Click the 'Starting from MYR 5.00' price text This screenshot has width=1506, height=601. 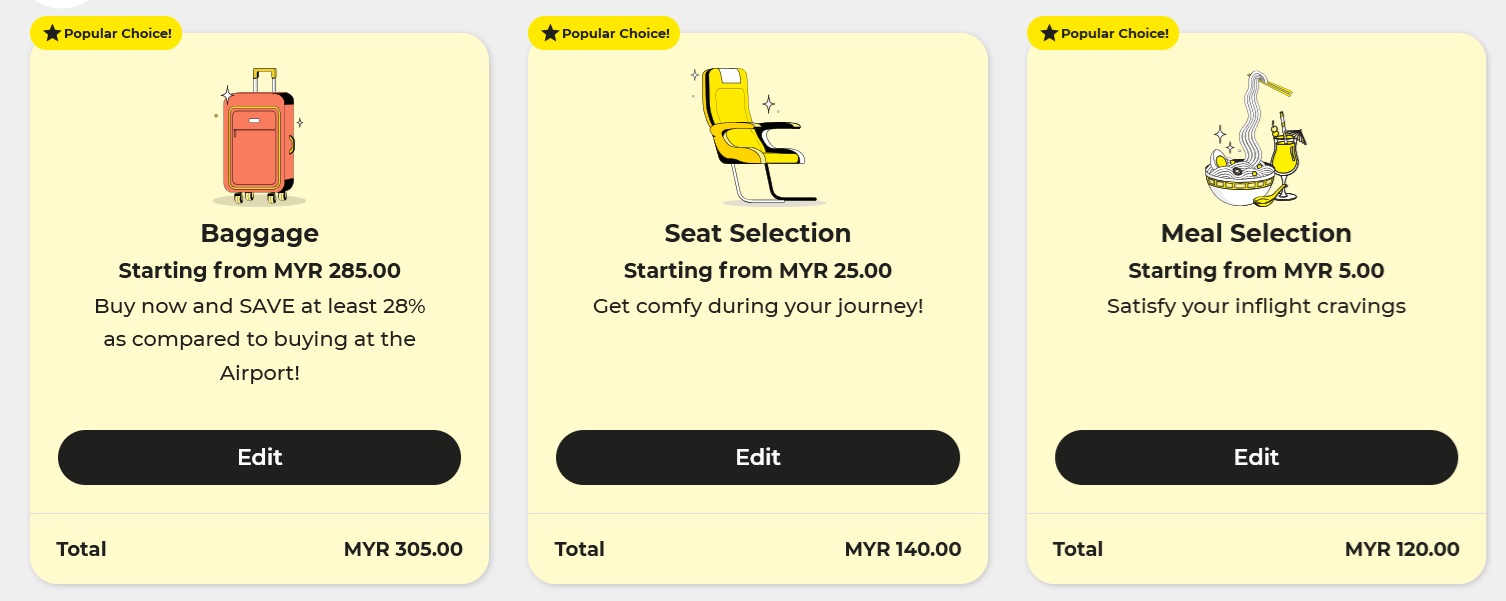[1256, 271]
